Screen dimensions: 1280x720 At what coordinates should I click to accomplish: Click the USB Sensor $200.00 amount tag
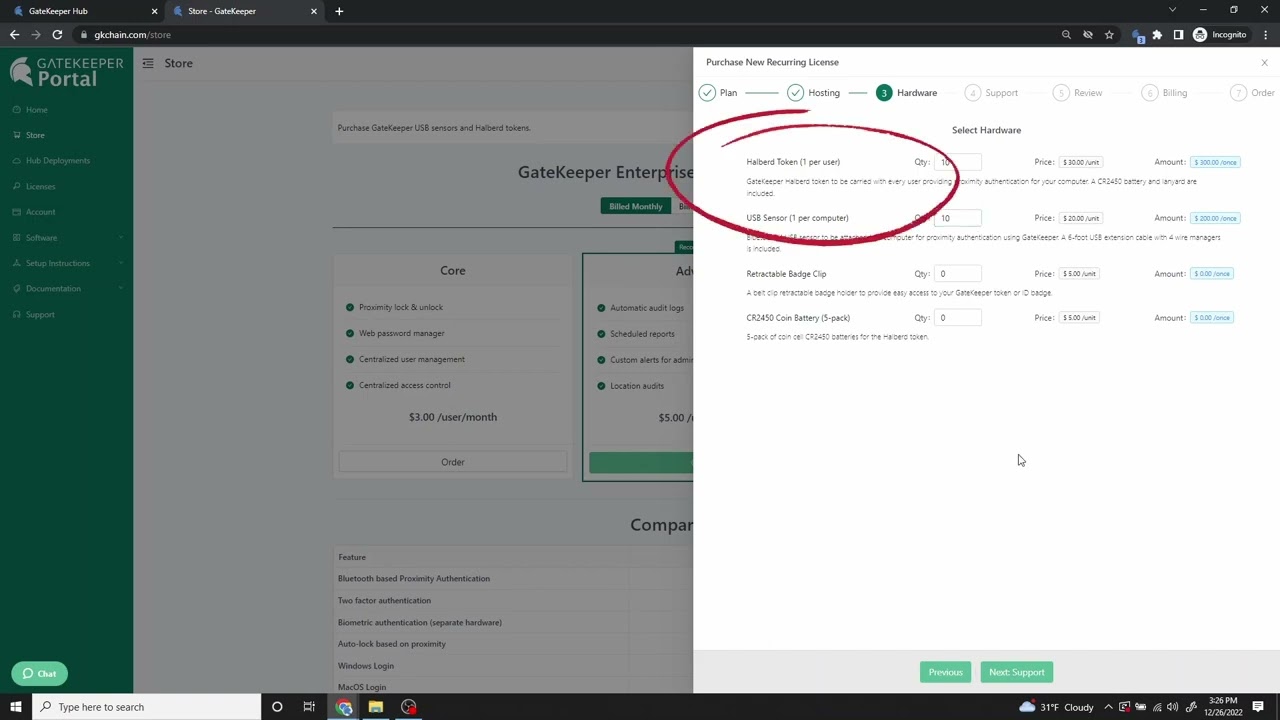click(x=1215, y=218)
